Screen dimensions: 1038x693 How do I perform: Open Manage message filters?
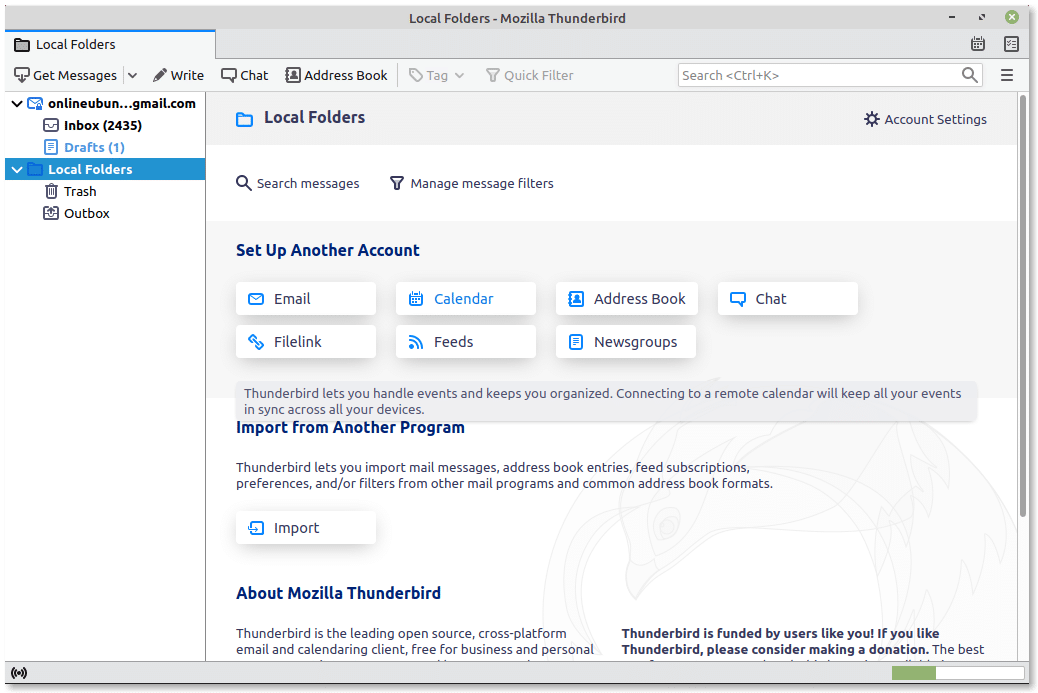[x=471, y=183]
